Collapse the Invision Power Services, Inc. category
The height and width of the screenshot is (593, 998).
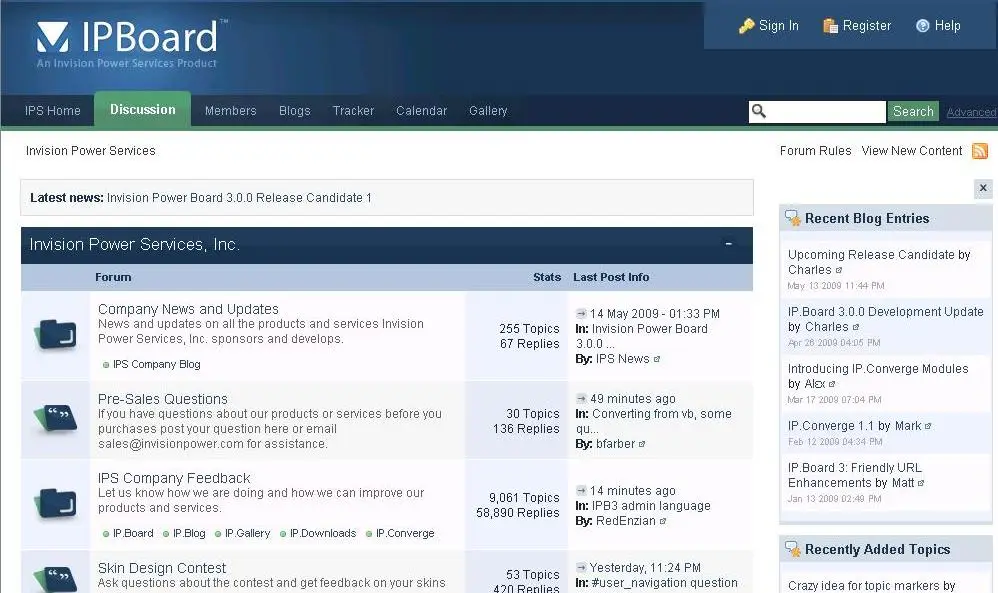[729, 244]
